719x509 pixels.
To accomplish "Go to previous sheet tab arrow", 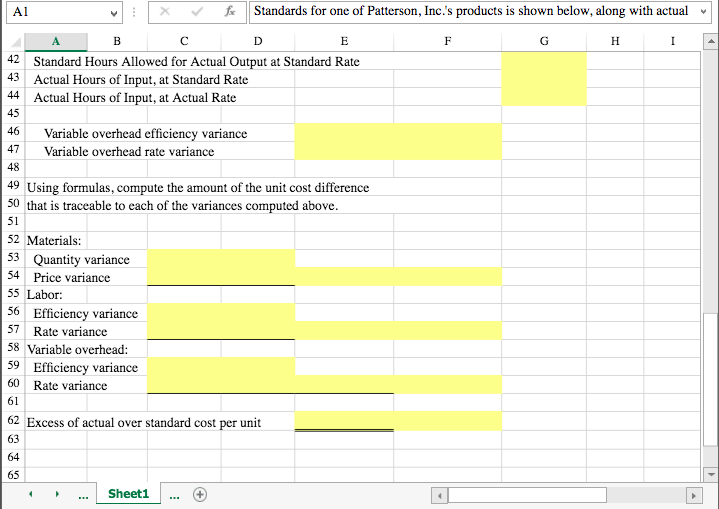I will click(x=31, y=494).
